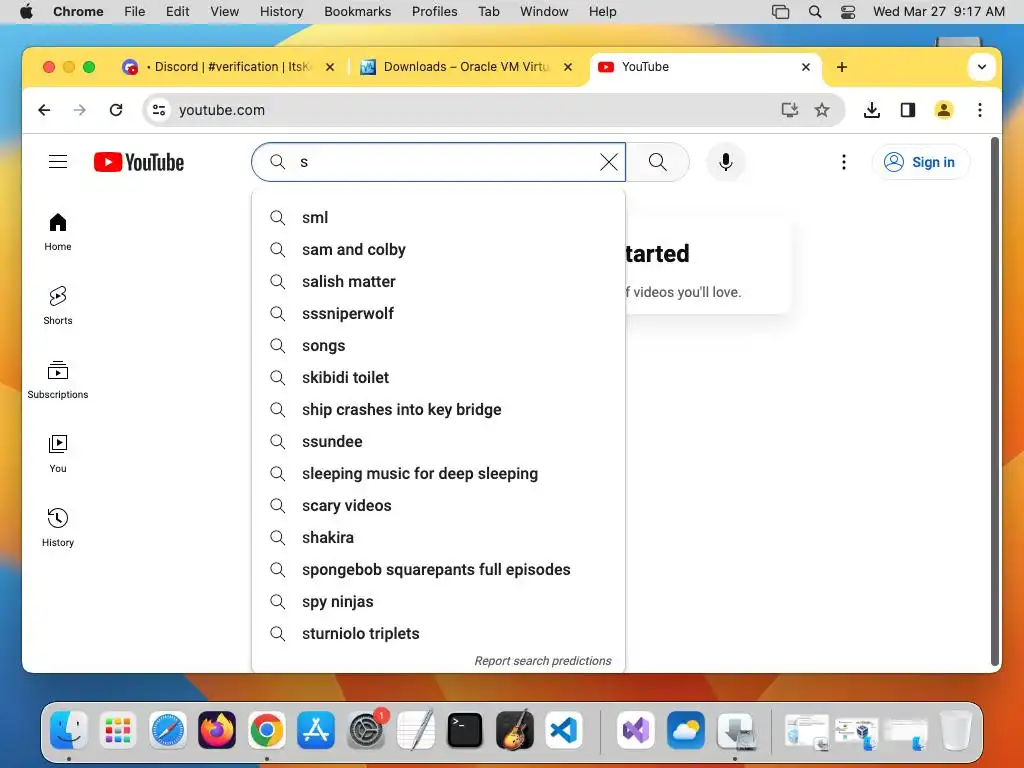Open the Bookmarks menu
1024x768 pixels.
pyautogui.click(x=357, y=12)
